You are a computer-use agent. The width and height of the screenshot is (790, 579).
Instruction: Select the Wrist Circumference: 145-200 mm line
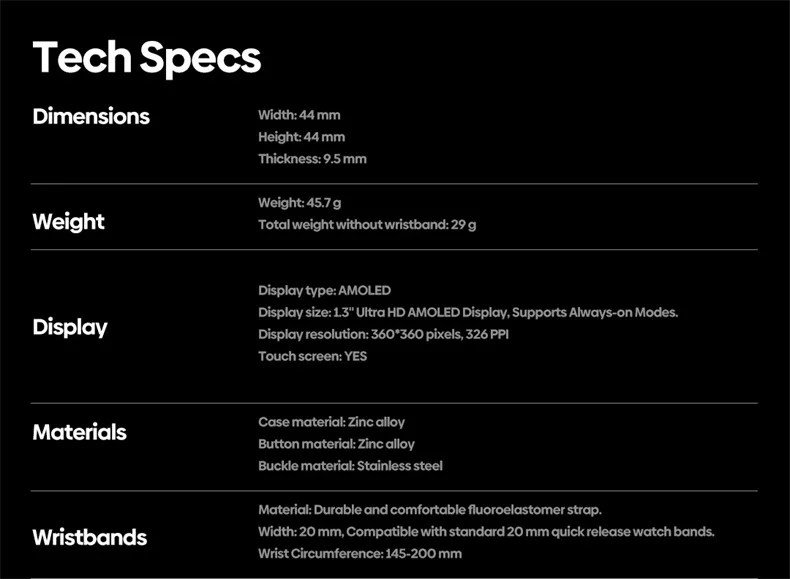[x=360, y=554]
